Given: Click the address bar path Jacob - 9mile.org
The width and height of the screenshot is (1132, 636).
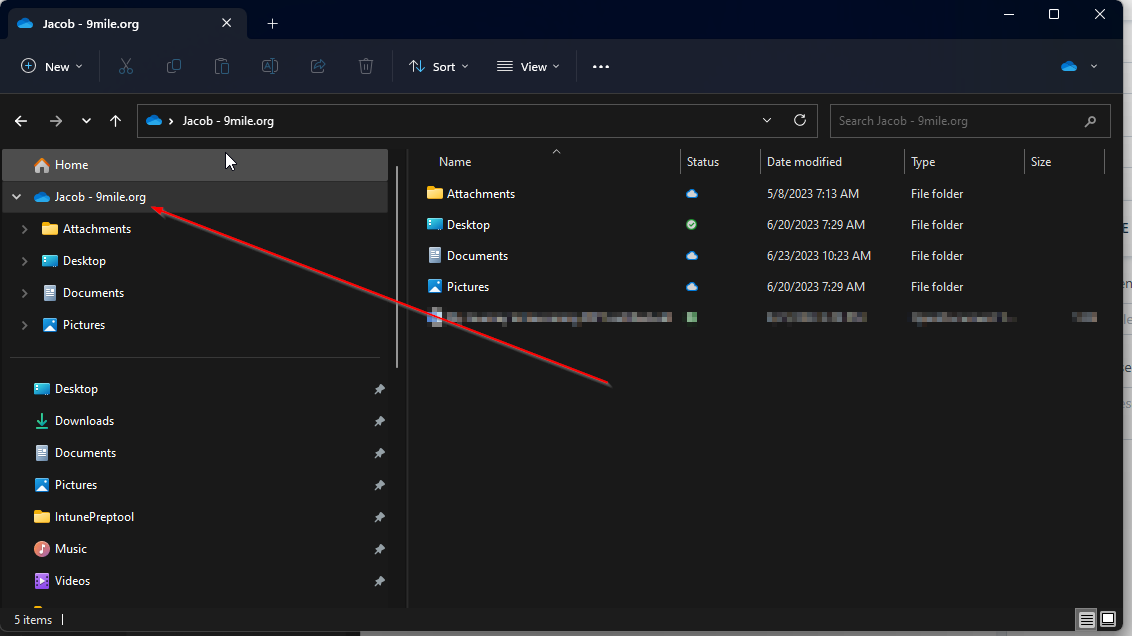Looking at the screenshot, I should [x=228, y=121].
